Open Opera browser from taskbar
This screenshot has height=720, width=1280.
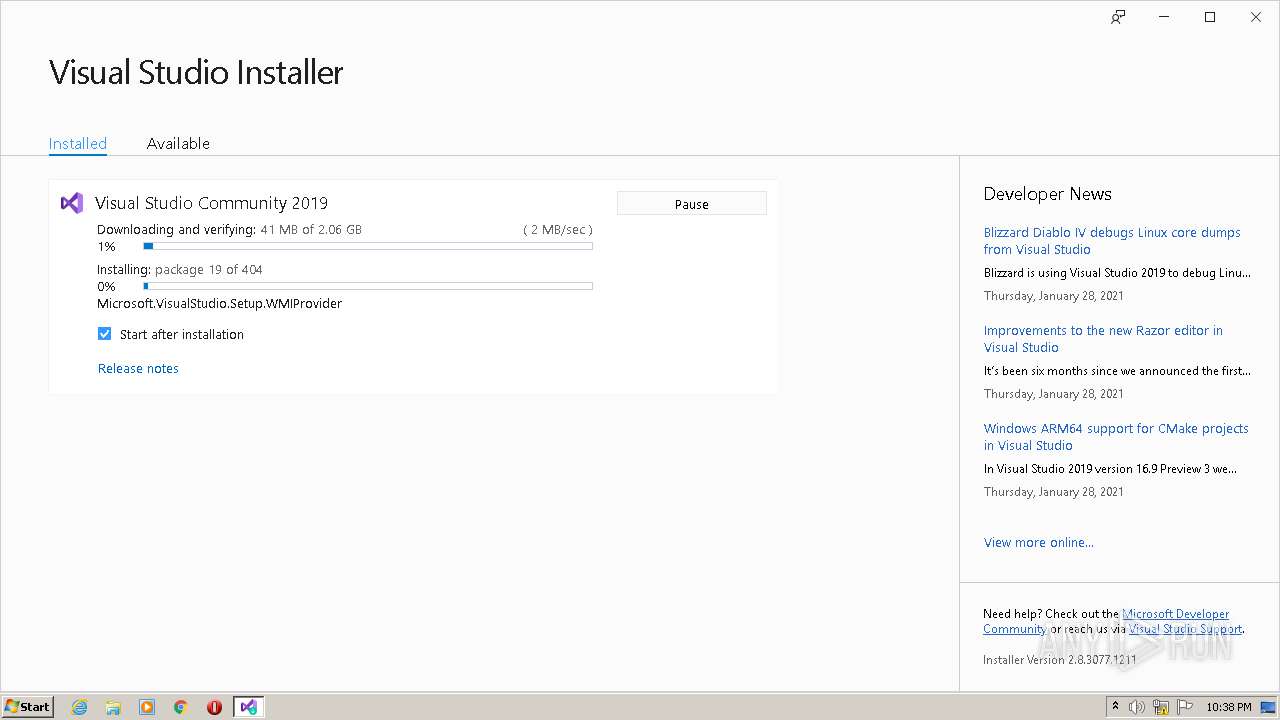[x=214, y=707]
